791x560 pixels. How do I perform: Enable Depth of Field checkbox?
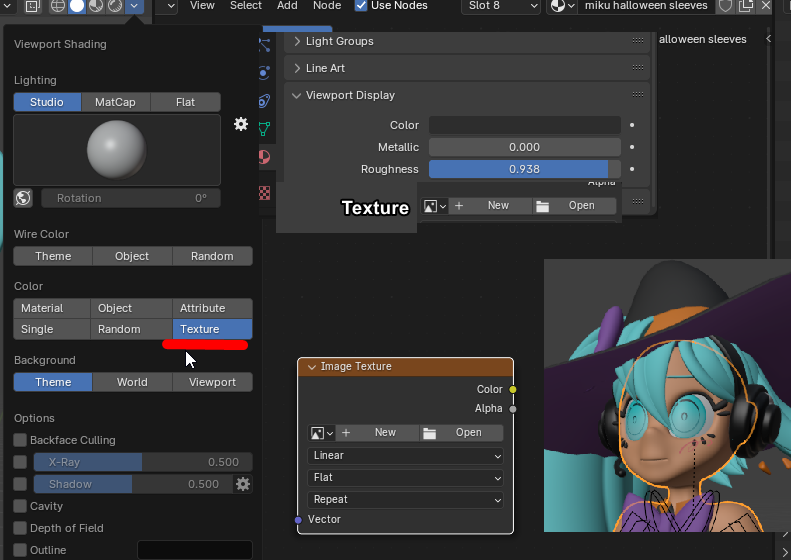click(20, 528)
